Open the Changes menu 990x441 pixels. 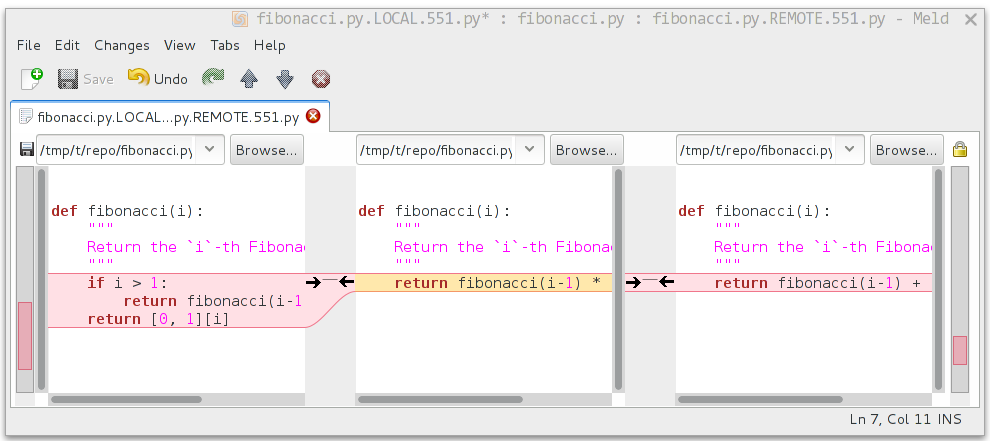(x=122, y=45)
